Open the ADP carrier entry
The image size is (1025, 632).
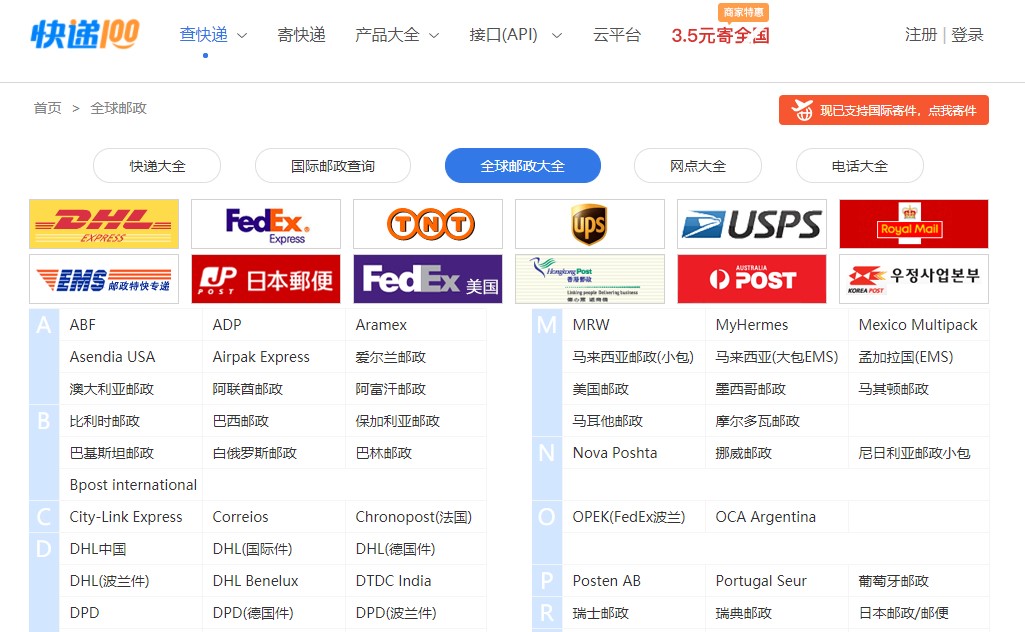point(227,325)
